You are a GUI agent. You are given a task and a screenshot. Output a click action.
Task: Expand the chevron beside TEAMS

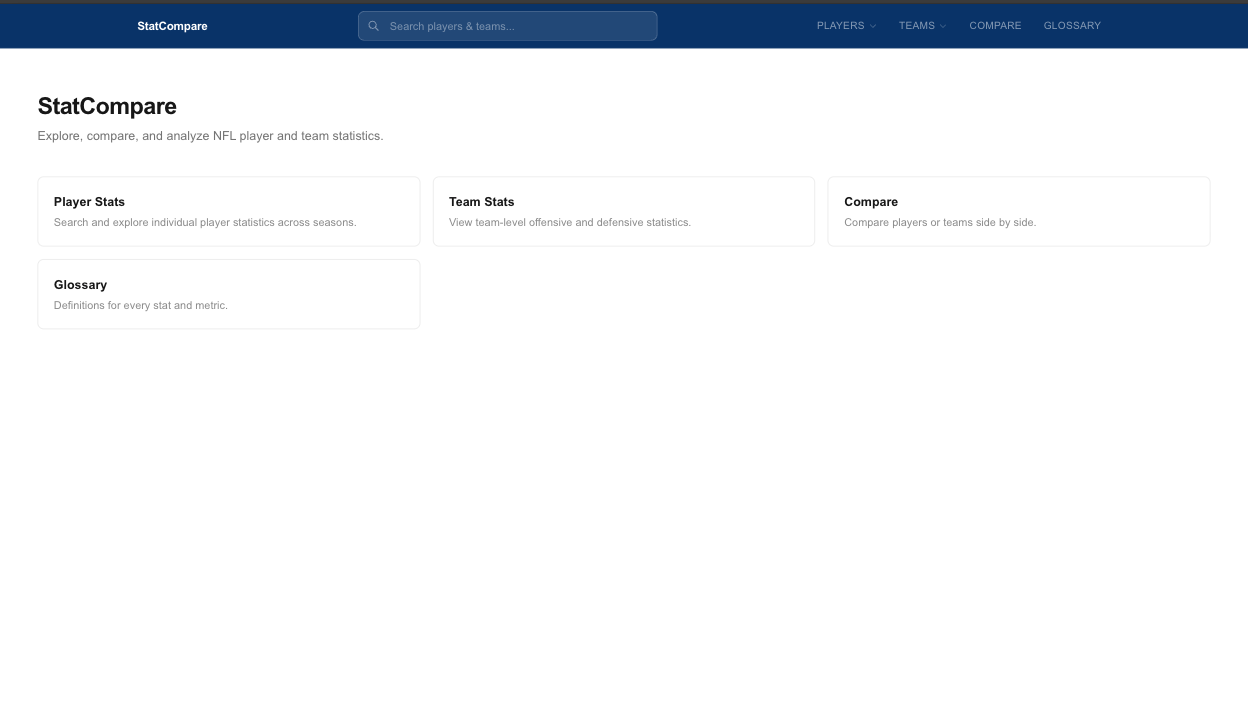943,26
